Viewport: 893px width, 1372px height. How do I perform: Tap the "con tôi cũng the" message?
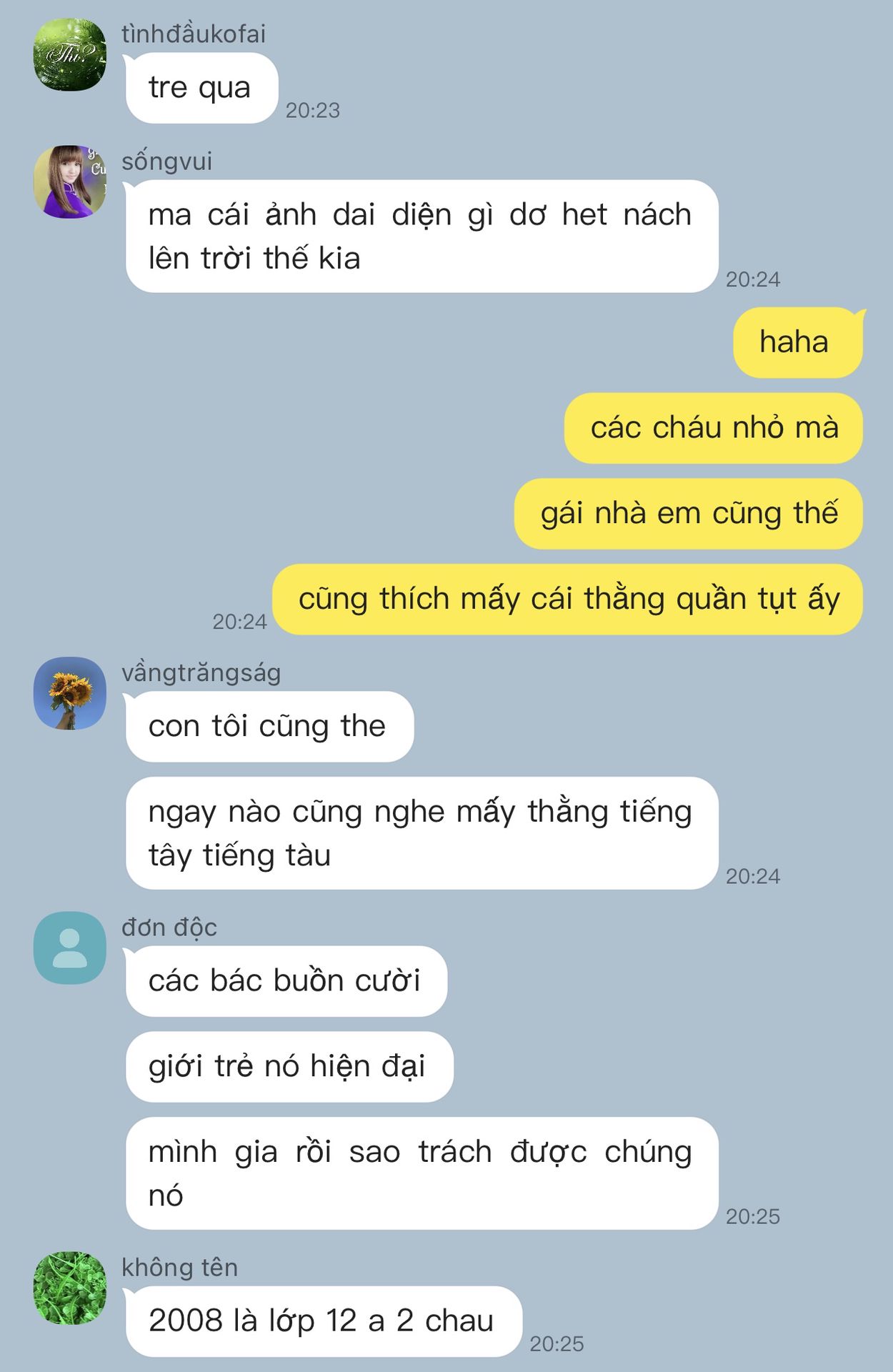pos(269,727)
